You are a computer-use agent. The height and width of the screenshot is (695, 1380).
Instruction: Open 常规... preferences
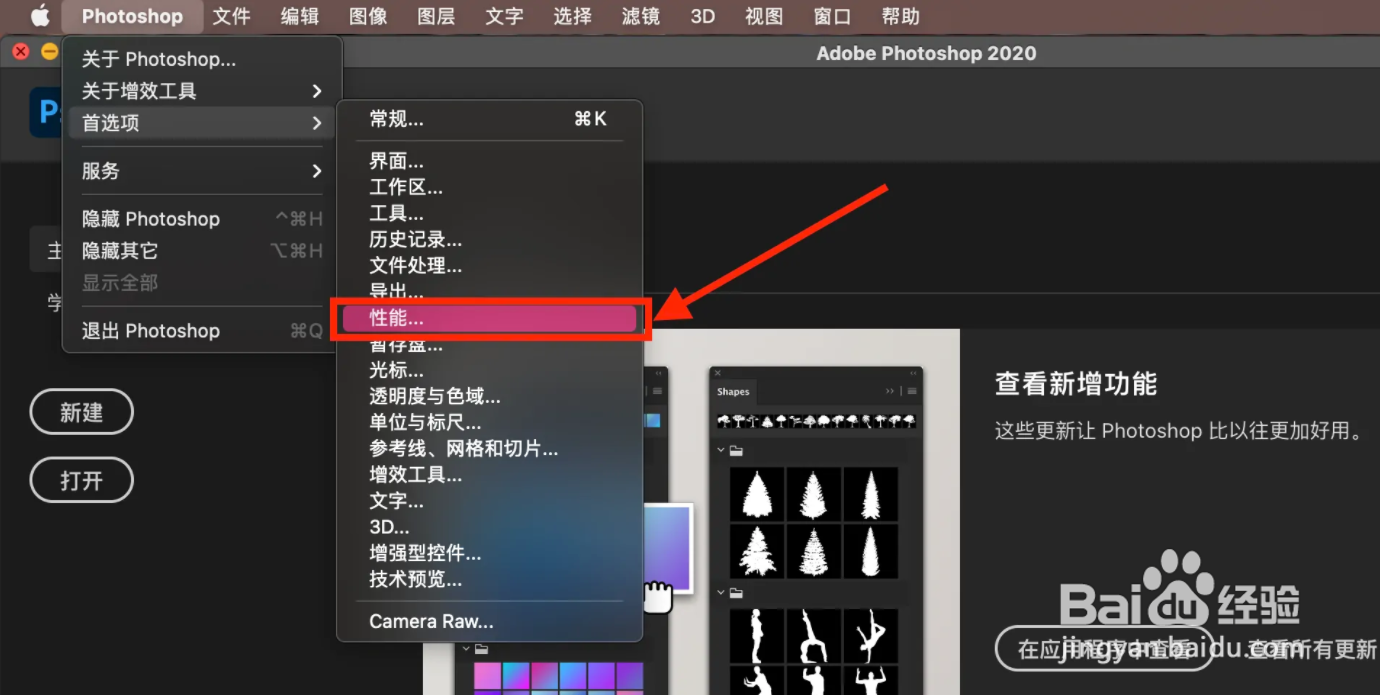pos(489,119)
